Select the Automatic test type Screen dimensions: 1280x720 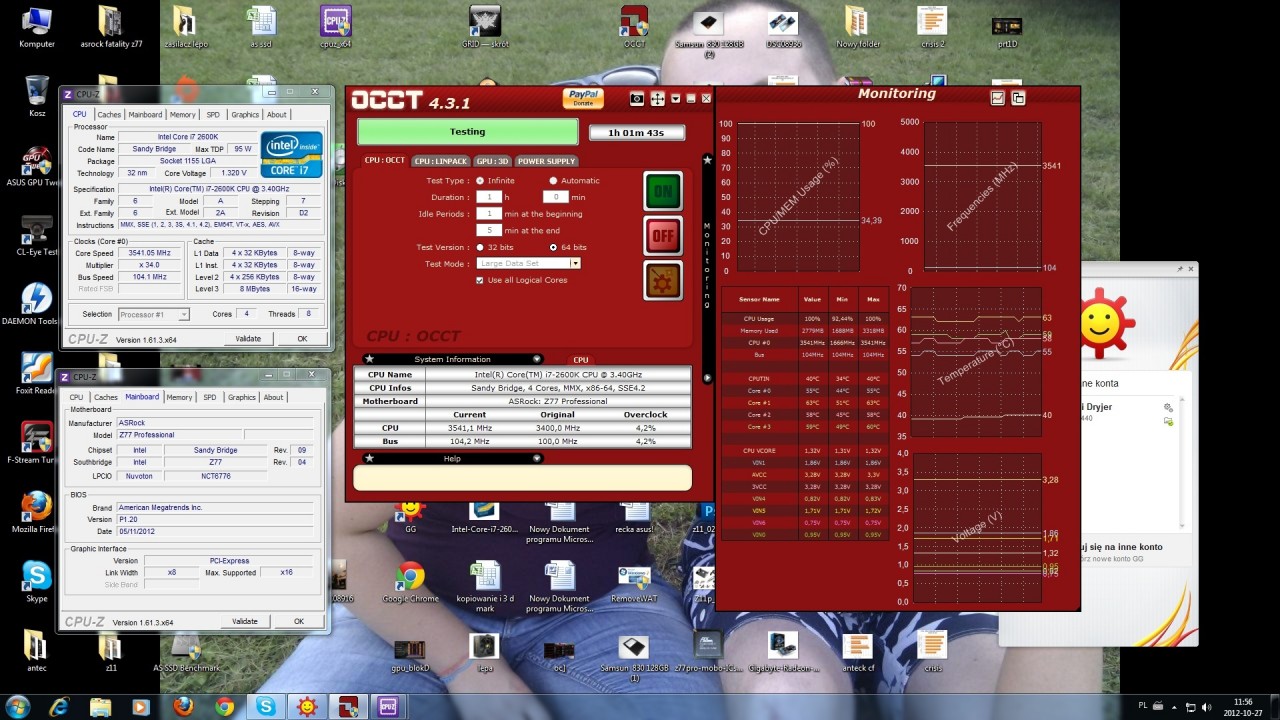click(553, 181)
